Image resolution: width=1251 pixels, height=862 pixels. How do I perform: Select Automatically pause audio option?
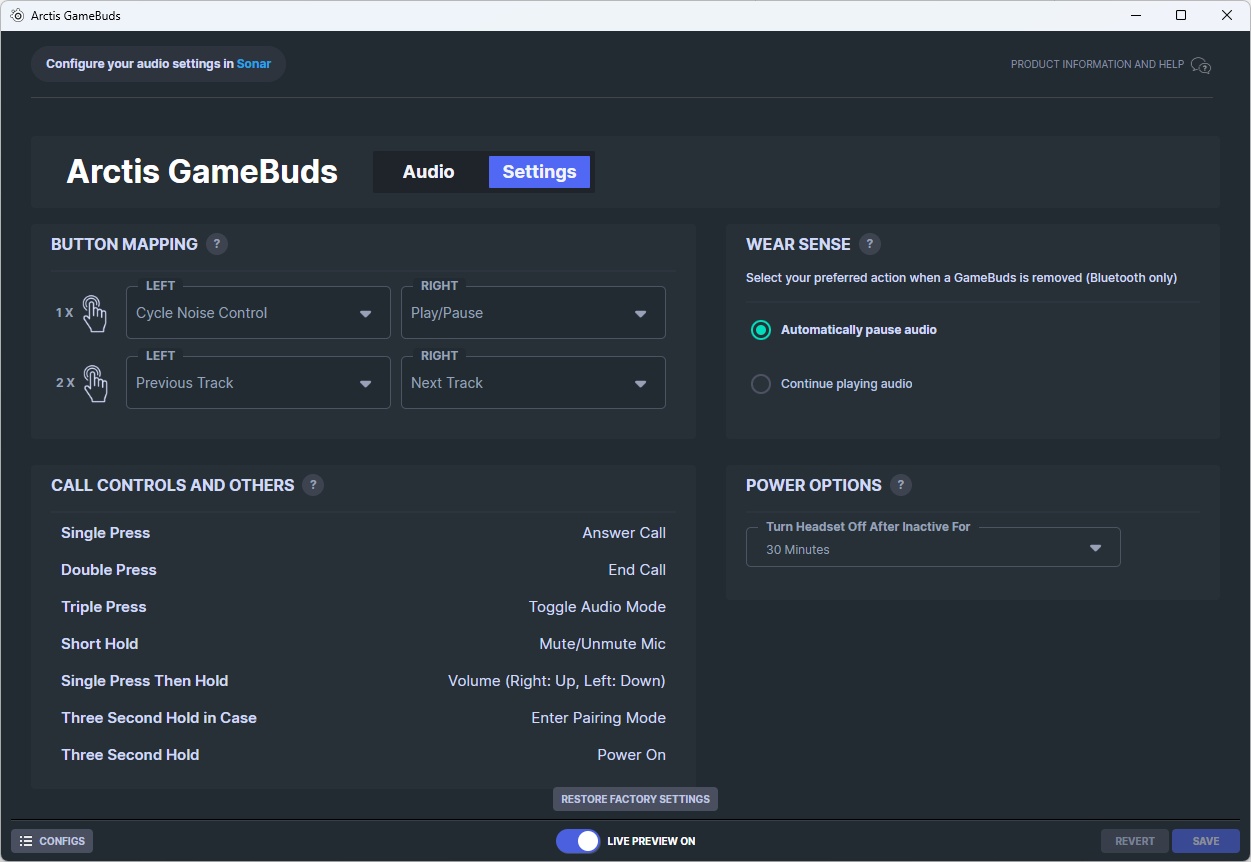[761, 330]
